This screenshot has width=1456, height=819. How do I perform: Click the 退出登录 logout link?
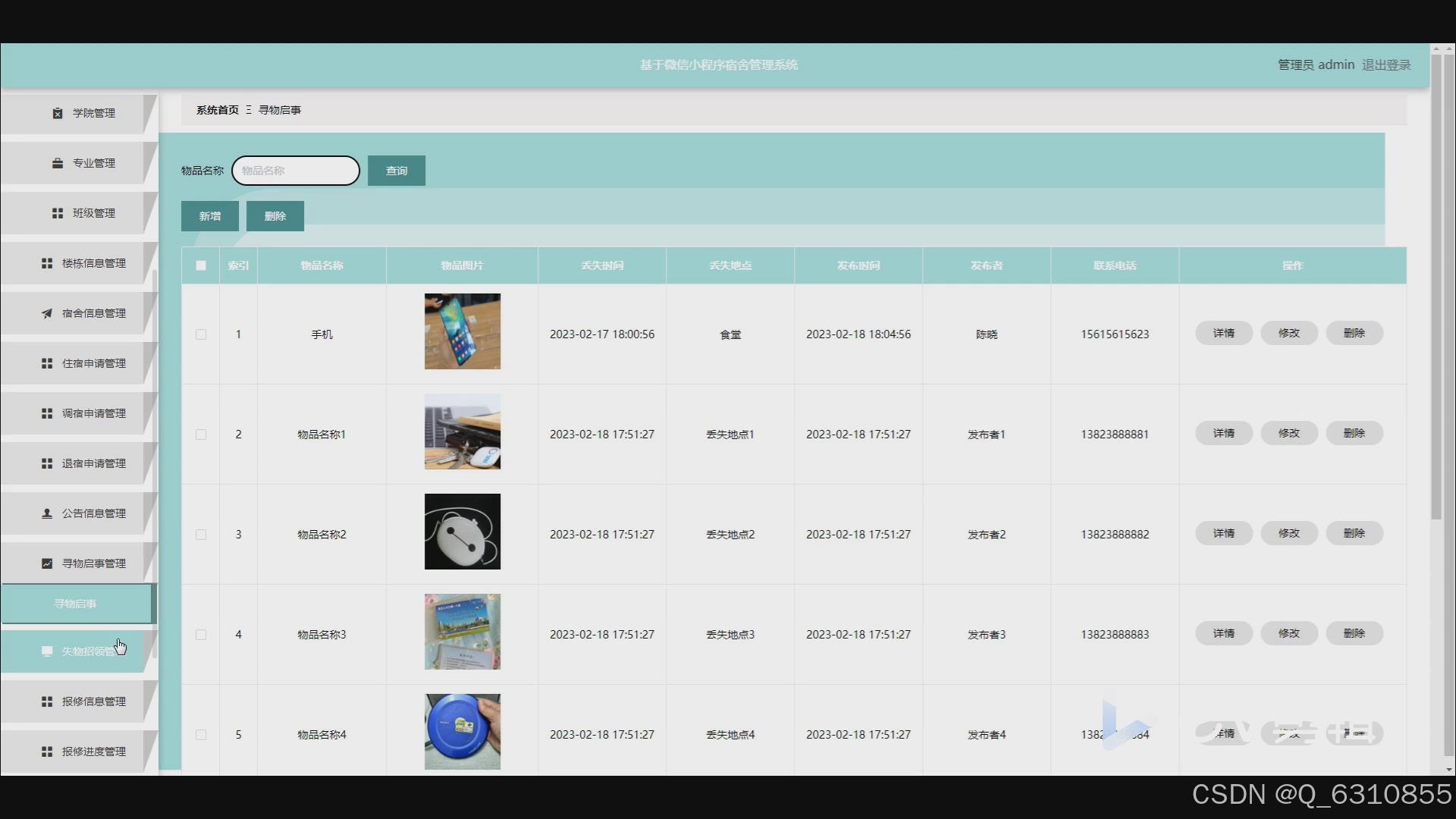pyautogui.click(x=1385, y=65)
